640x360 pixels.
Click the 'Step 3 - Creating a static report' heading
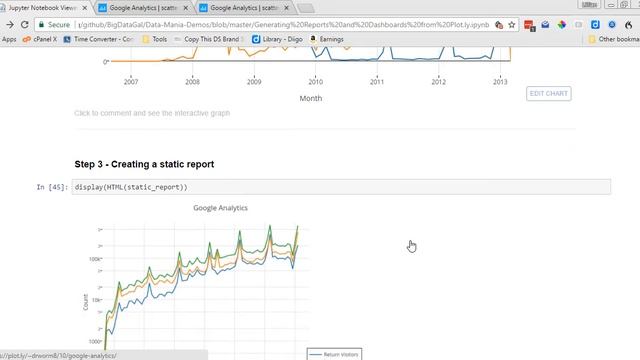(x=144, y=164)
